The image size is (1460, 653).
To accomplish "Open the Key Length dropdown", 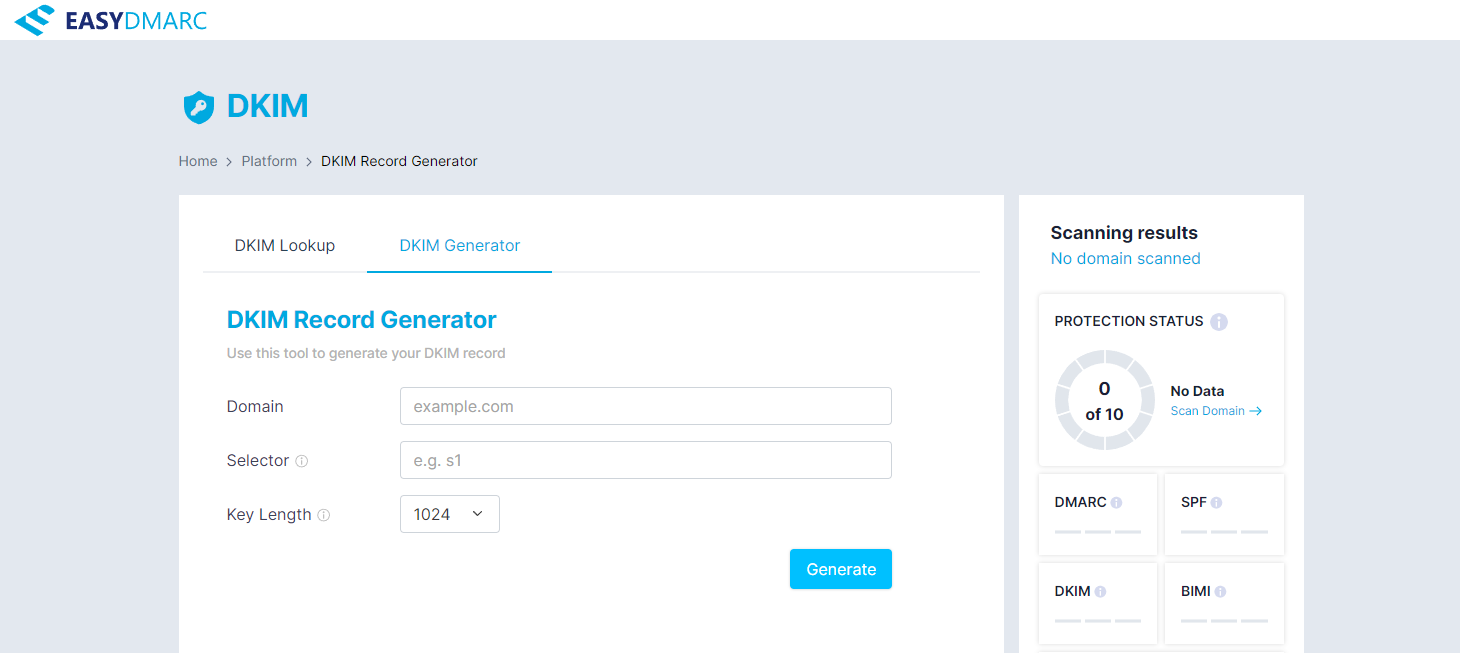I will [449, 514].
